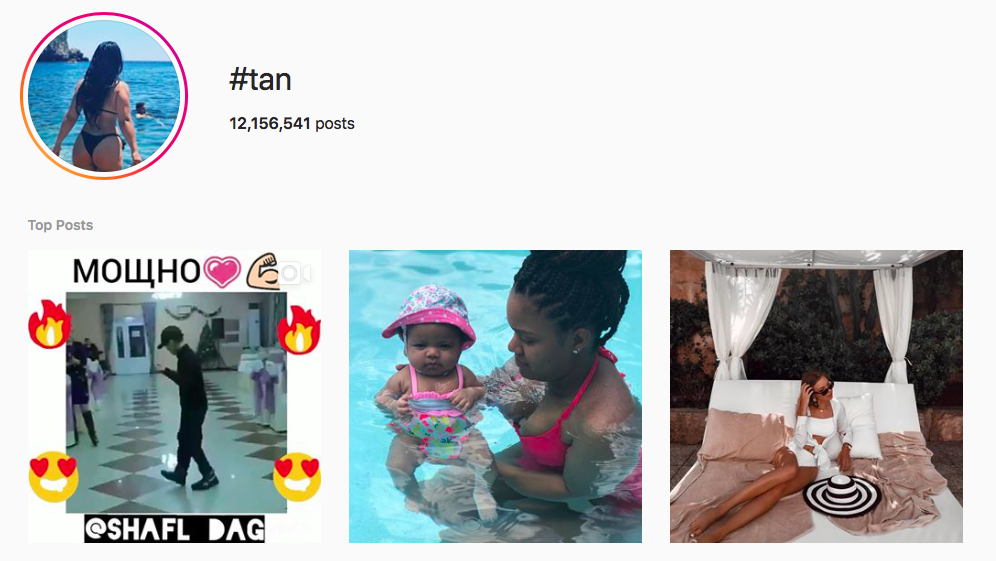Click the 12,156,541 posts count
The height and width of the screenshot is (561, 996).
point(292,123)
